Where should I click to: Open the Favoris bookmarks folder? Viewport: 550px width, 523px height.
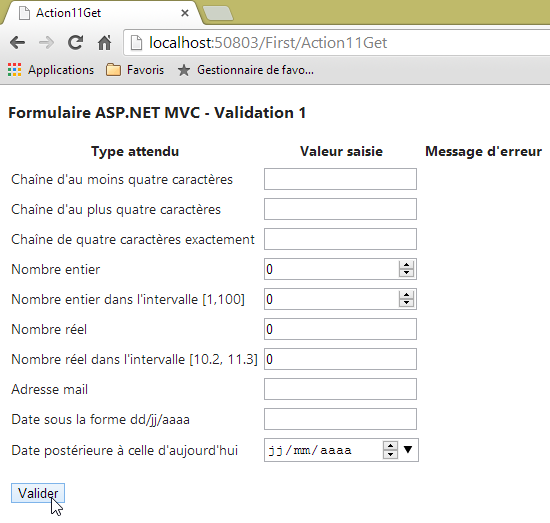pyautogui.click(x=135, y=70)
